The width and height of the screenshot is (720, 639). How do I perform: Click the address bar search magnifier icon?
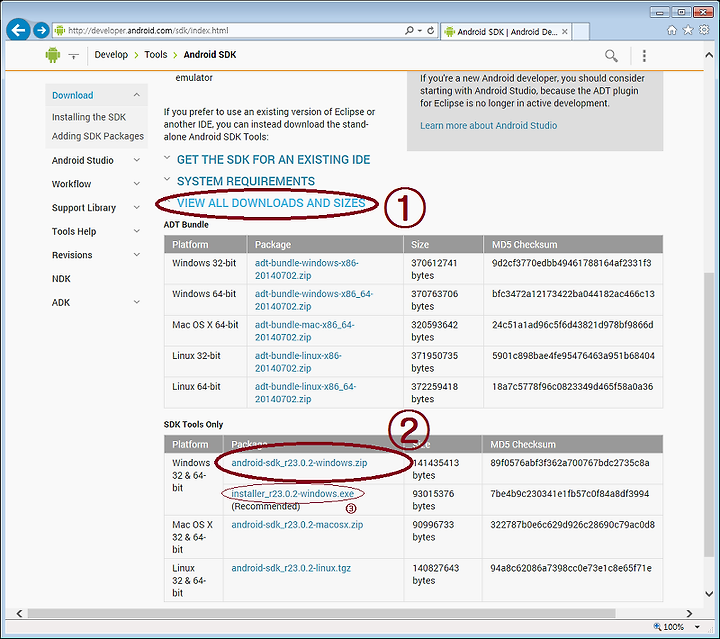pyautogui.click(x=409, y=30)
